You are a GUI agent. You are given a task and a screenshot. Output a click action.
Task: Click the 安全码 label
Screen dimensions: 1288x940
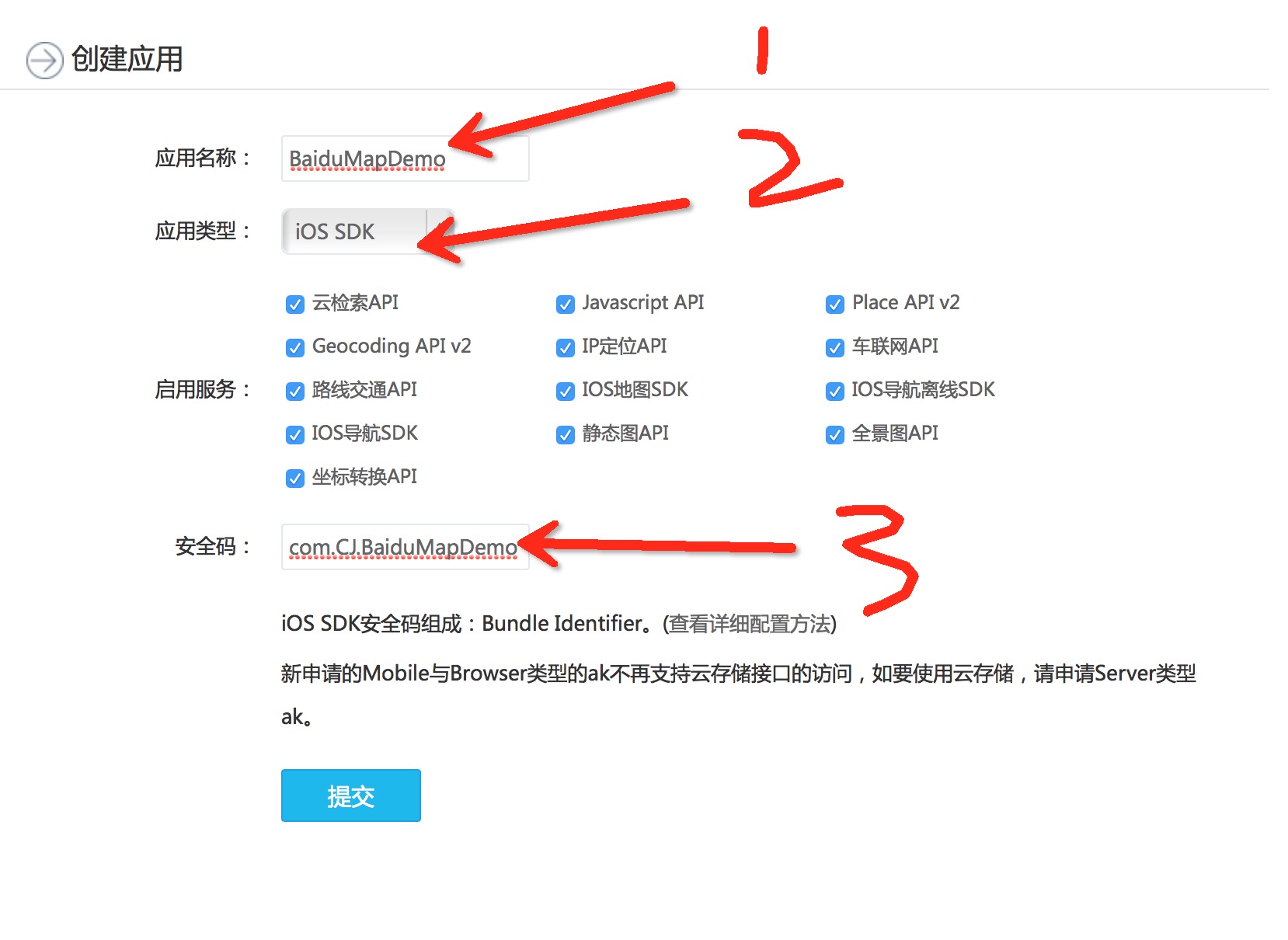tap(214, 547)
